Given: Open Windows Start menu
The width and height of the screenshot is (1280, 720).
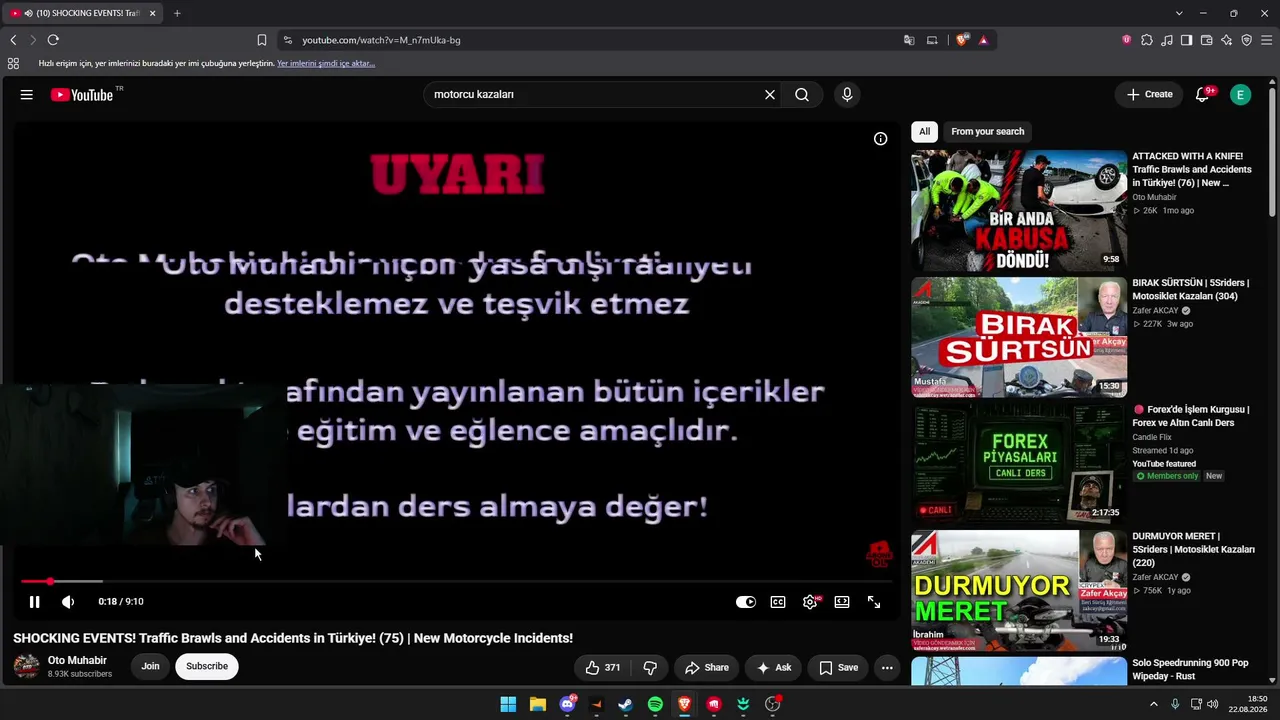Looking at the screenshot, I should (x=508, y=704).
